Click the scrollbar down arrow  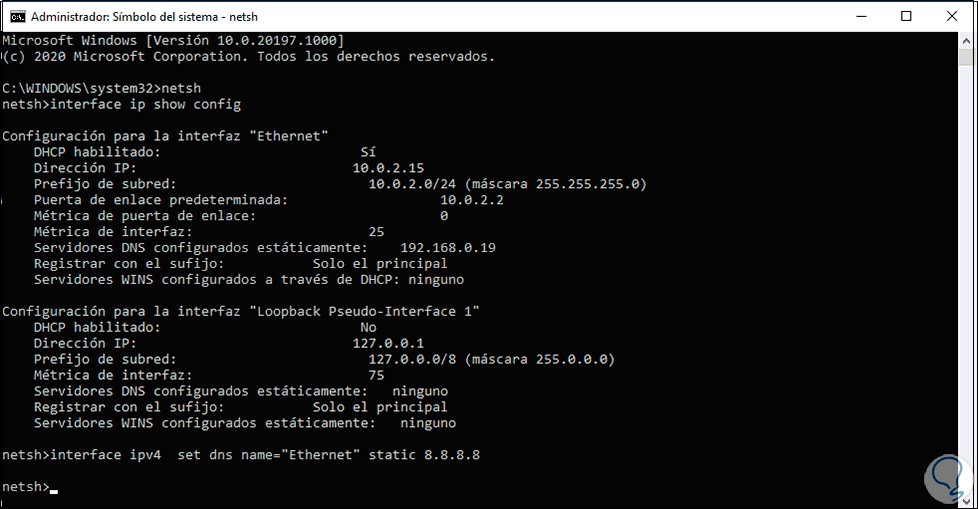967,499
